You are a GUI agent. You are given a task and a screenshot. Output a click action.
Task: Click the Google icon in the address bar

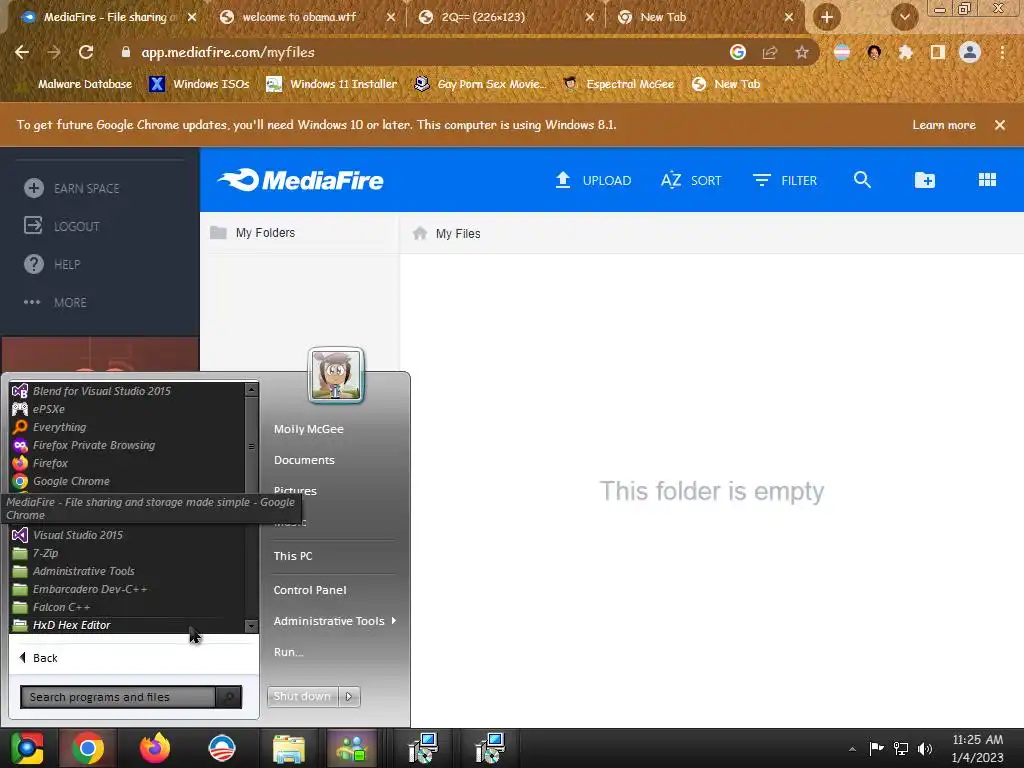738,52
